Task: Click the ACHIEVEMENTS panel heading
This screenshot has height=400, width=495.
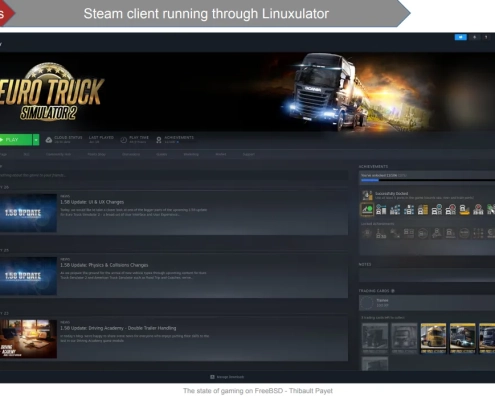Action: coord(373,166)
